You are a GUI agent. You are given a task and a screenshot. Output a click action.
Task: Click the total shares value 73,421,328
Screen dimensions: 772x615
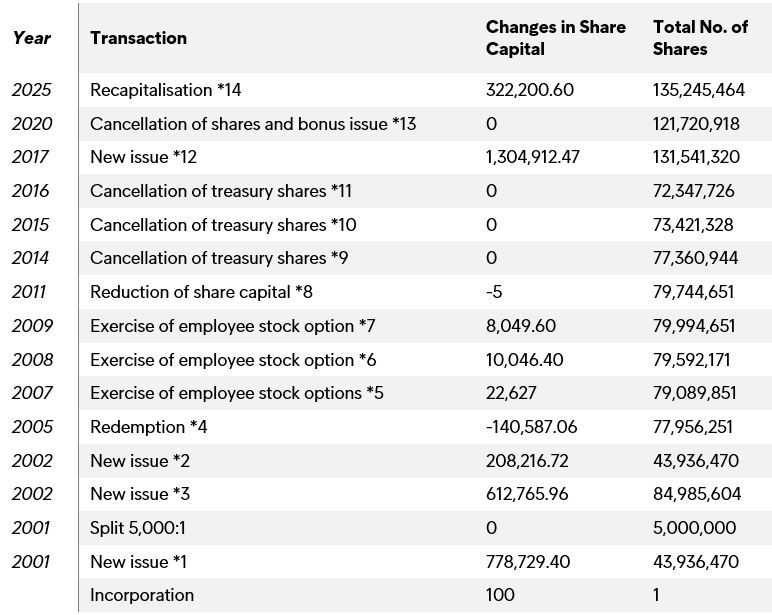coord(695,225)
